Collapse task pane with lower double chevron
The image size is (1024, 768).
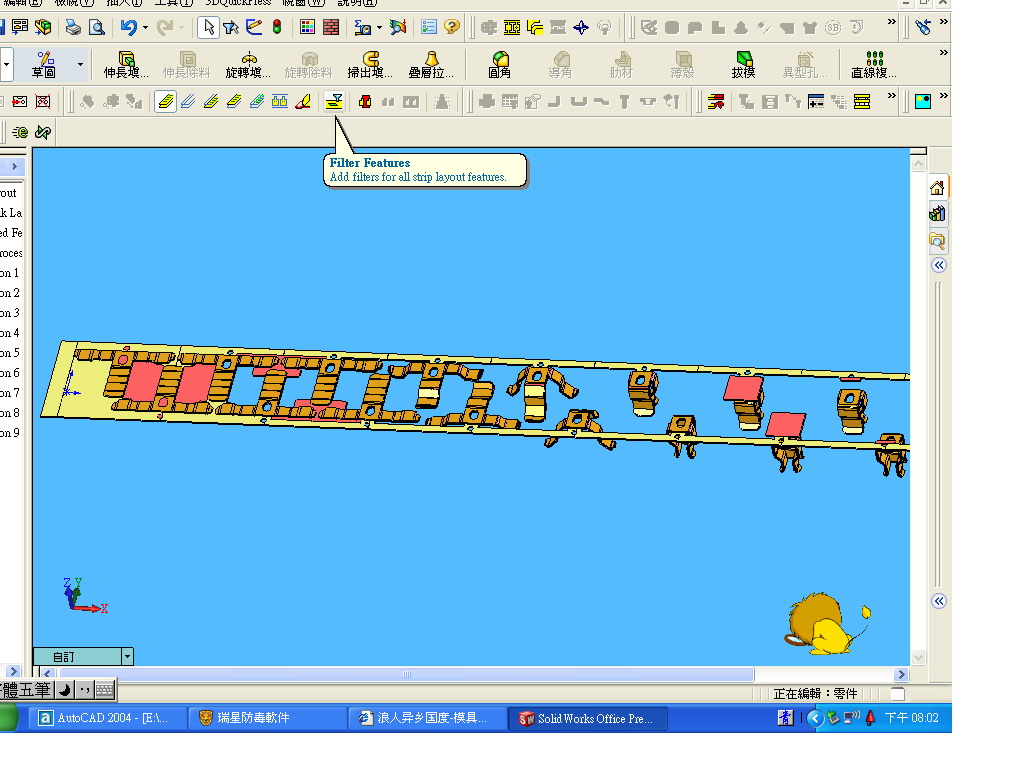click(x=938, y=601)
